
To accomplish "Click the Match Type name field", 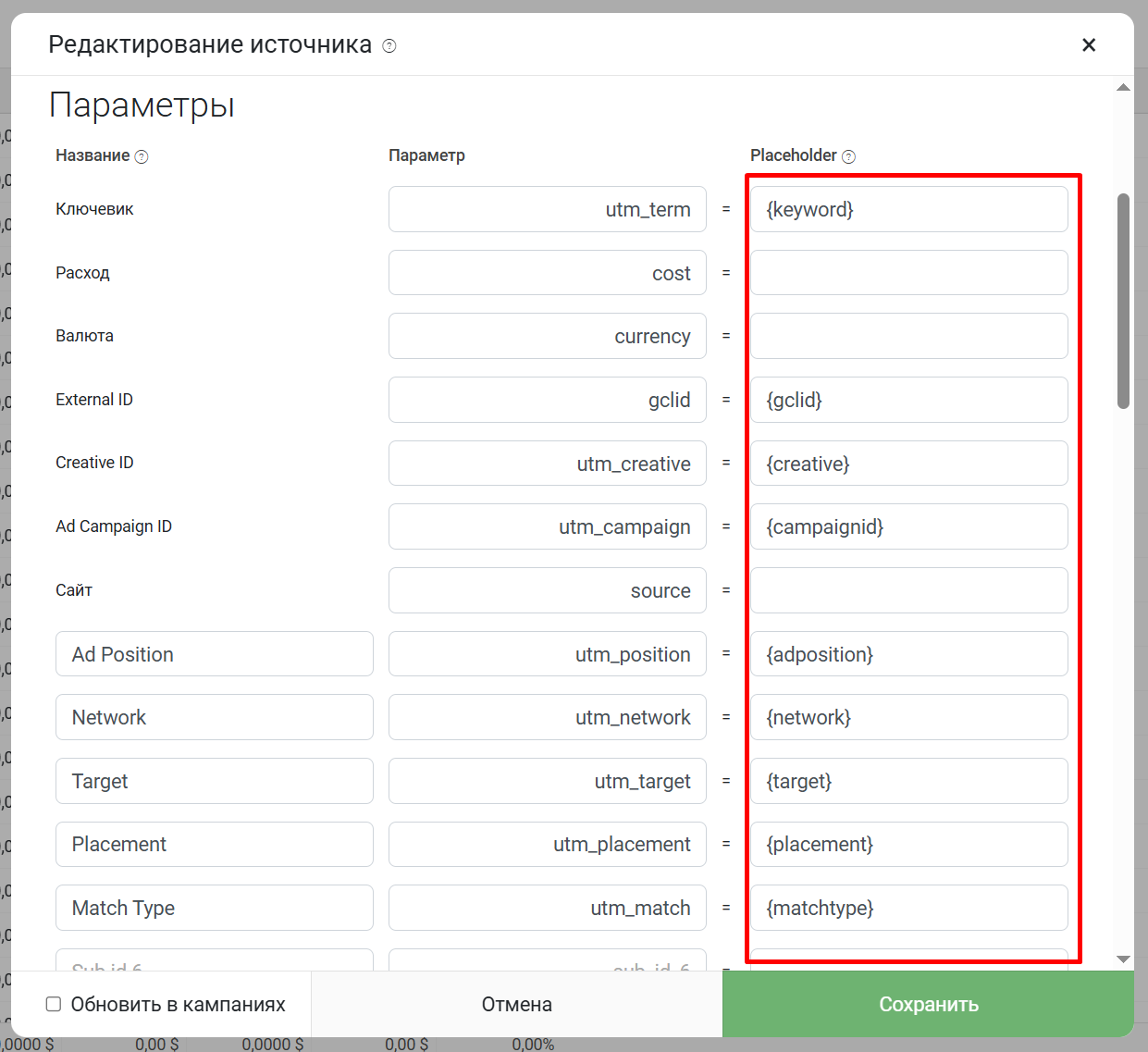I will [215, 908].
